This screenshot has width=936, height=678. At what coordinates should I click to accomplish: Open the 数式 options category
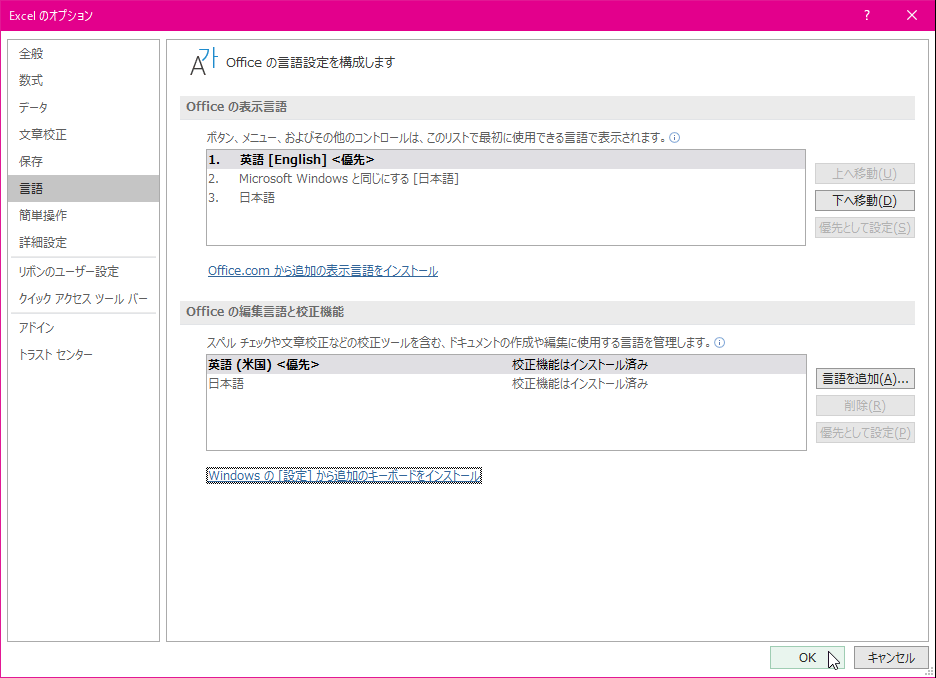(84, 81)
